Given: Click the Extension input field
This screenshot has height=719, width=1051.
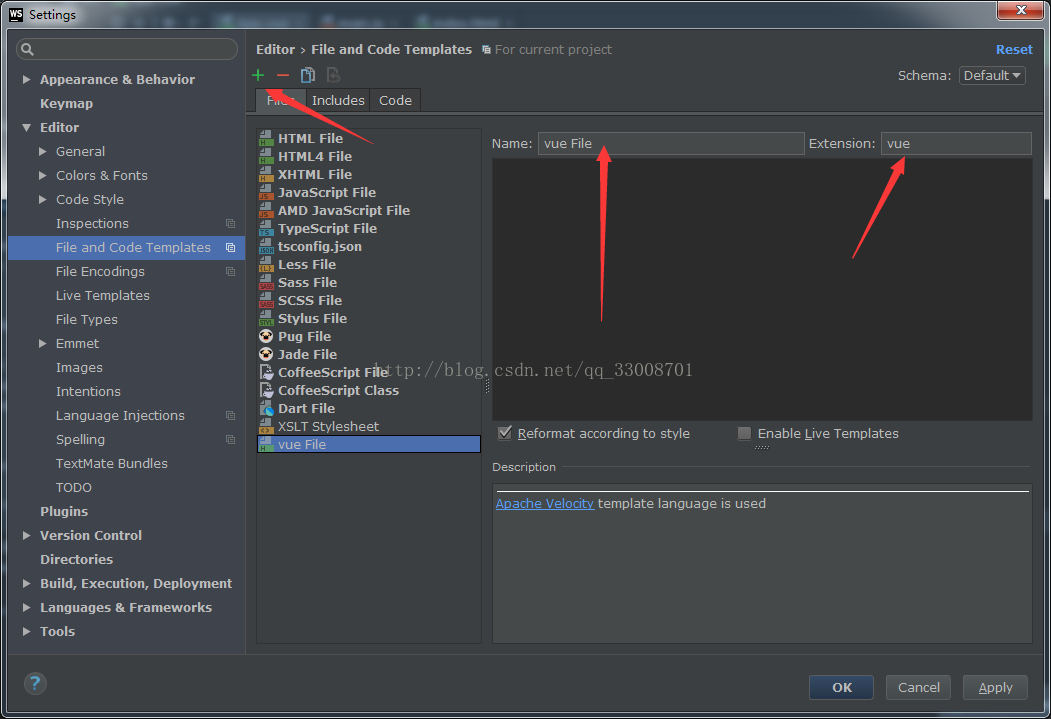Looking at the screenshot, I should pos(956,143).
